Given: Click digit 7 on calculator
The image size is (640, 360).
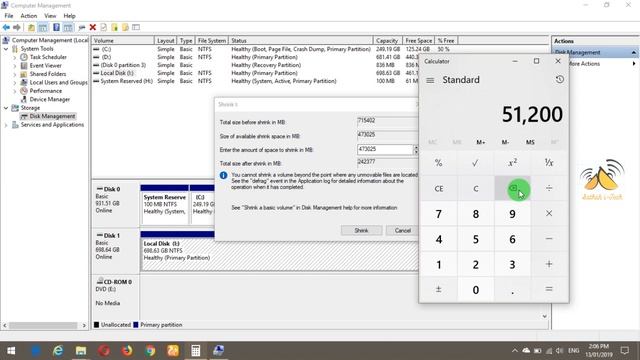Looking at the screenshot, I should click(439, 213).
